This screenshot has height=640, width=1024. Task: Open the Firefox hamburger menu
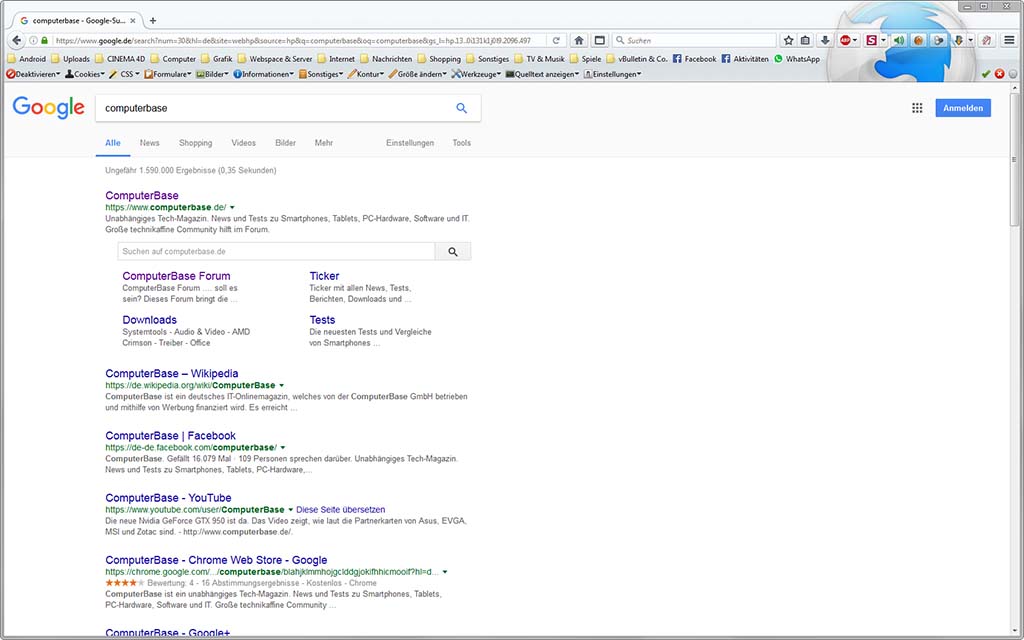[1010, 40]
